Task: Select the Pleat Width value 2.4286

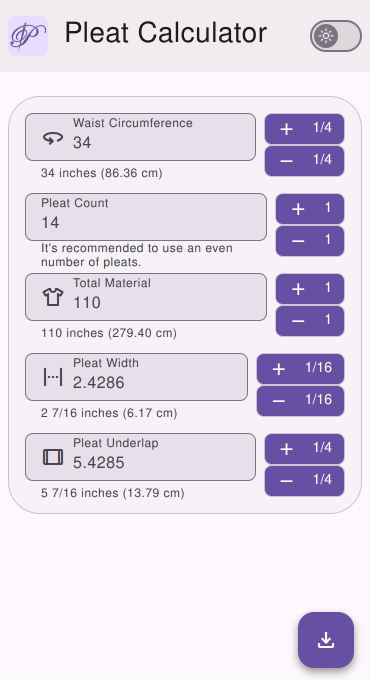Action: [98, 382]
